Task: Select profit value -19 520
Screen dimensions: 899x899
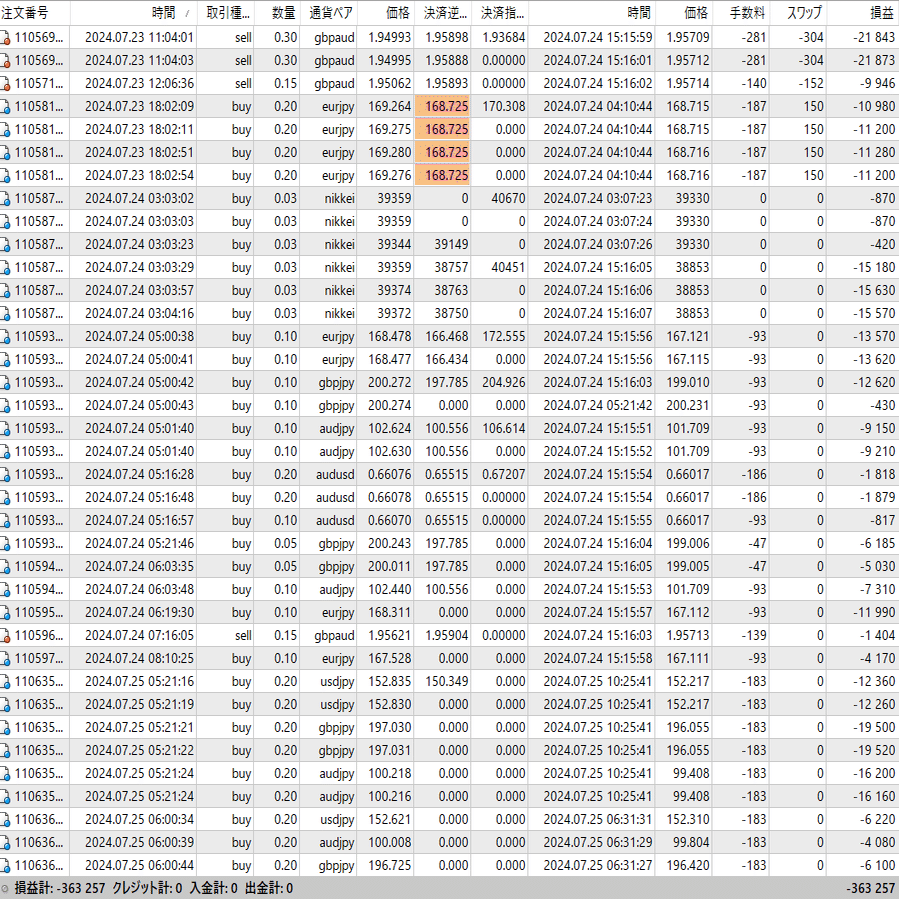Action: [x=874, y=751]
